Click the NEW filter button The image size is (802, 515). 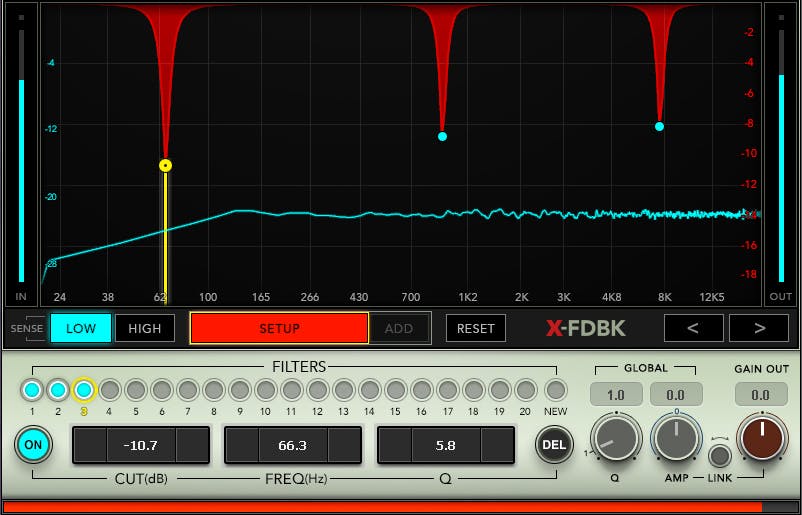pos(555,390)
